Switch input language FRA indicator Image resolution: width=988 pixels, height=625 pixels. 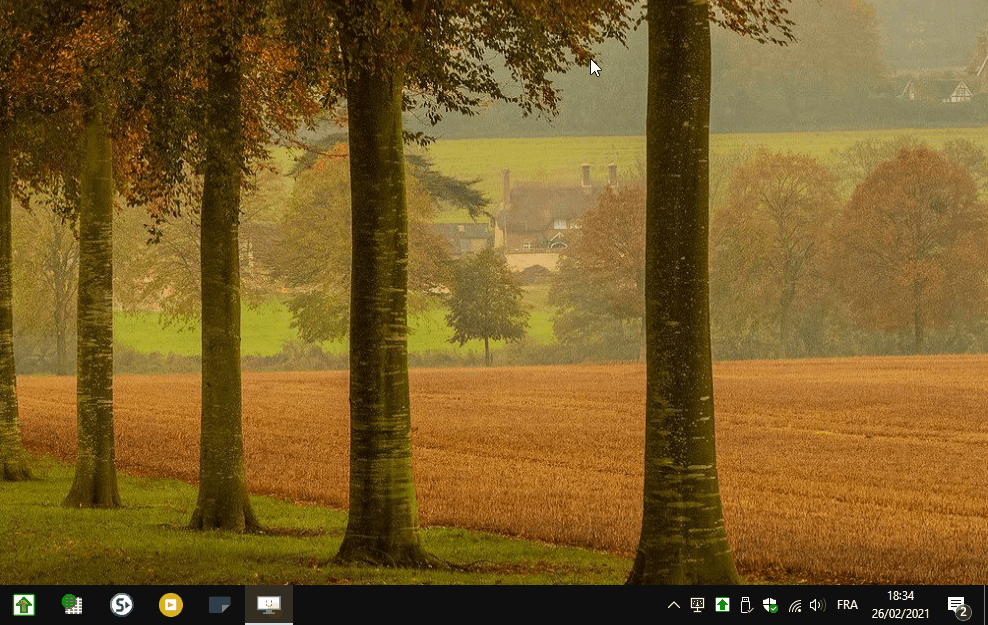click(847, 605)
